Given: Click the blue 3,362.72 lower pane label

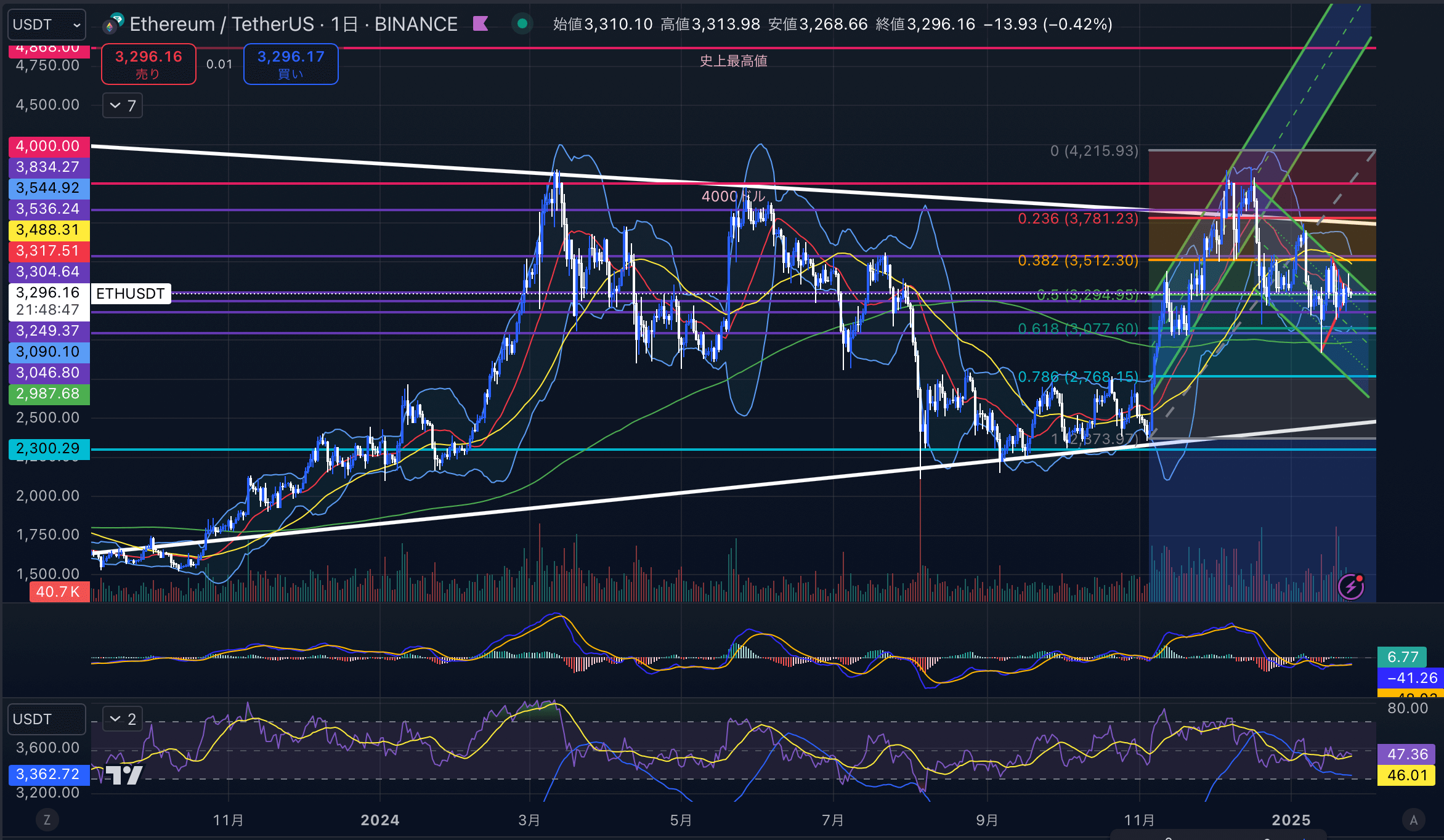Looking at the screenshot, I should [48, 774].
